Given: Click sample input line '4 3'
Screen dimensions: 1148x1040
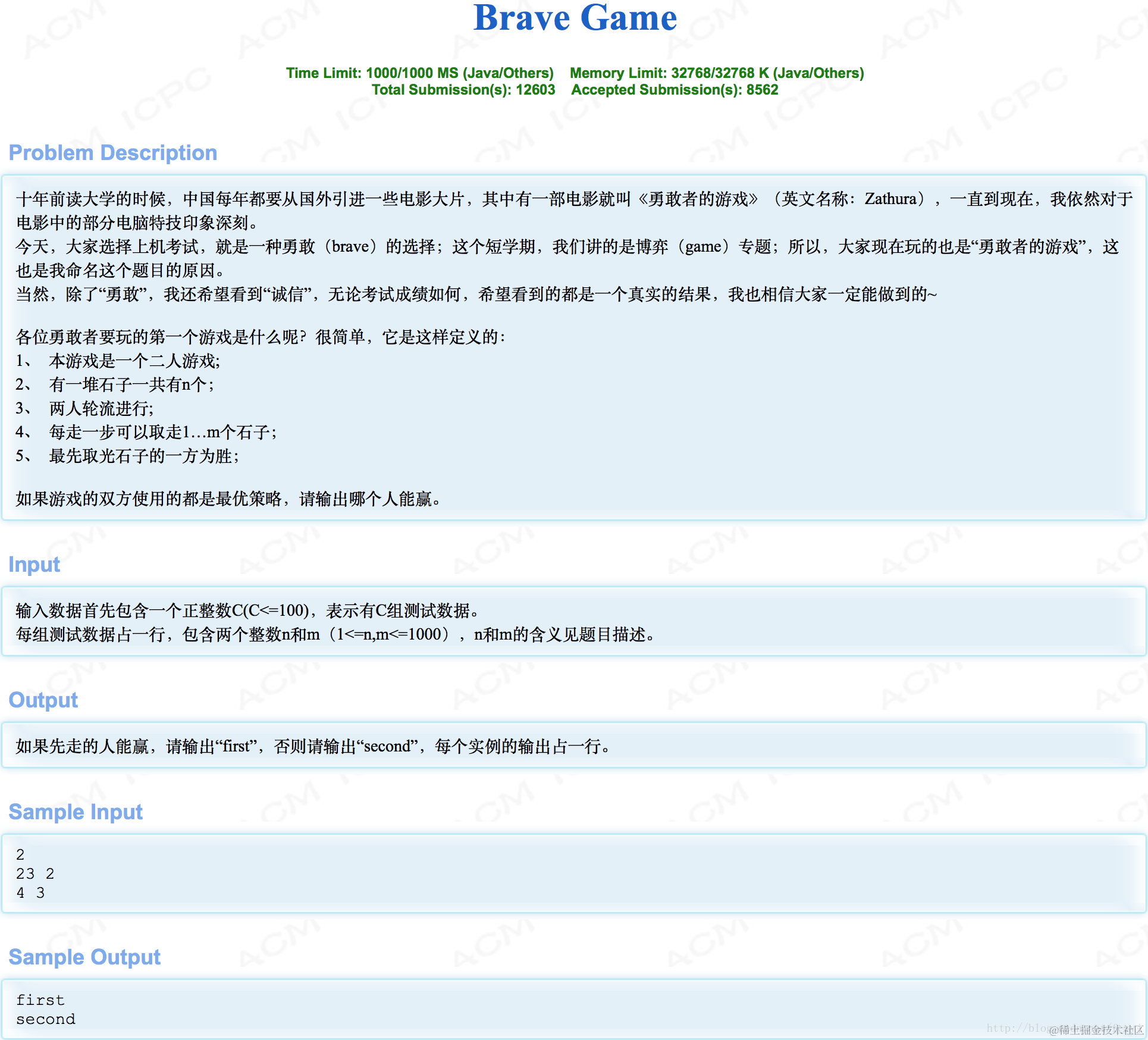Looking at the screenshot, I should pos(30,892).
